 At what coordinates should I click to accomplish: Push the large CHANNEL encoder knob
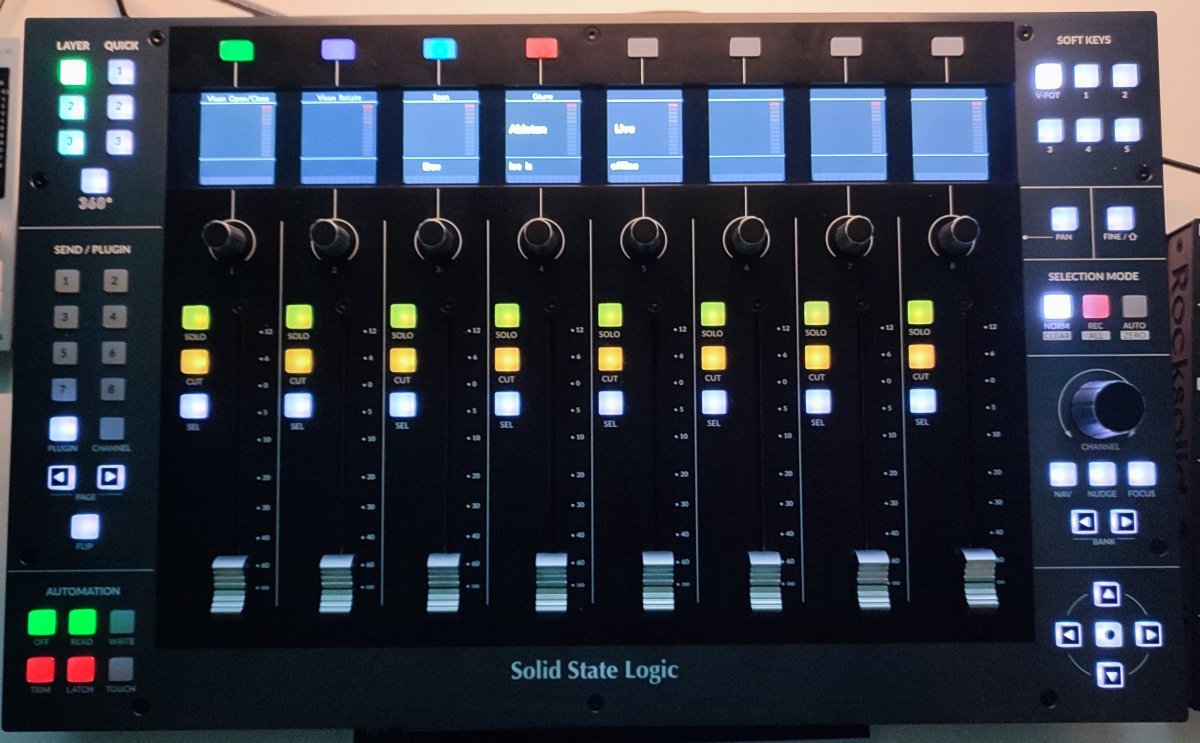(x=1106, y=405)
